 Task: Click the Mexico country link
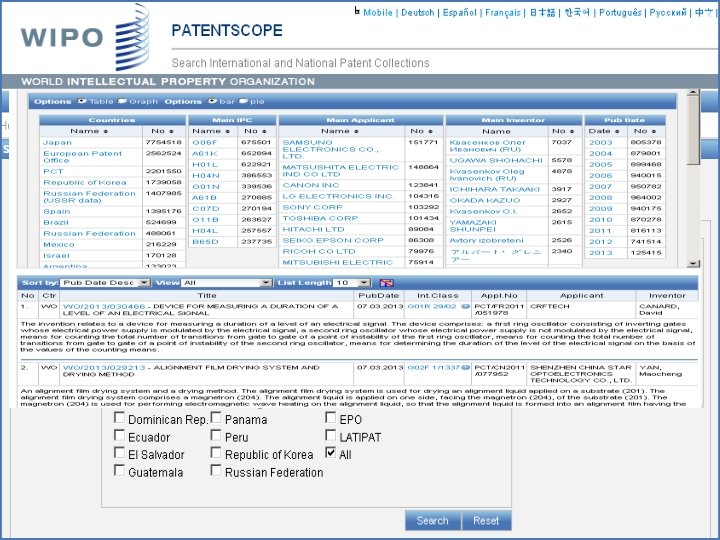[x=58, y=245]
